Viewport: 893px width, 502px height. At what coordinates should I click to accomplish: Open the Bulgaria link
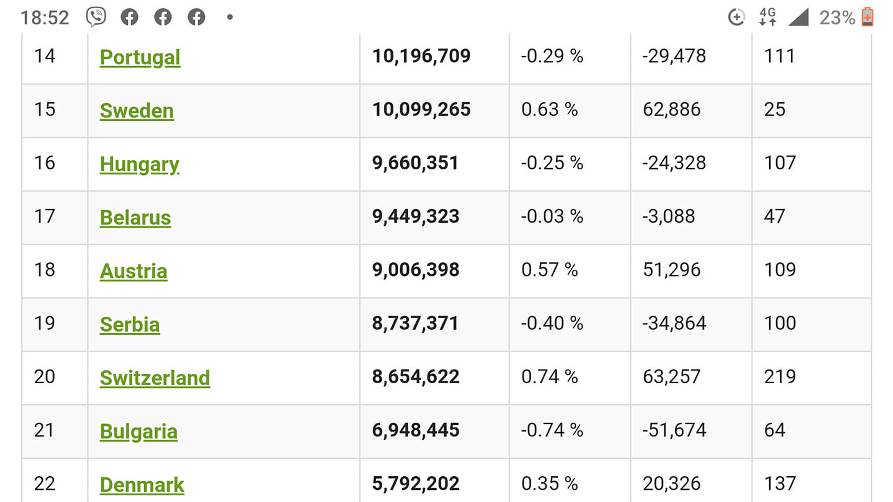click(x=138, y=432)
